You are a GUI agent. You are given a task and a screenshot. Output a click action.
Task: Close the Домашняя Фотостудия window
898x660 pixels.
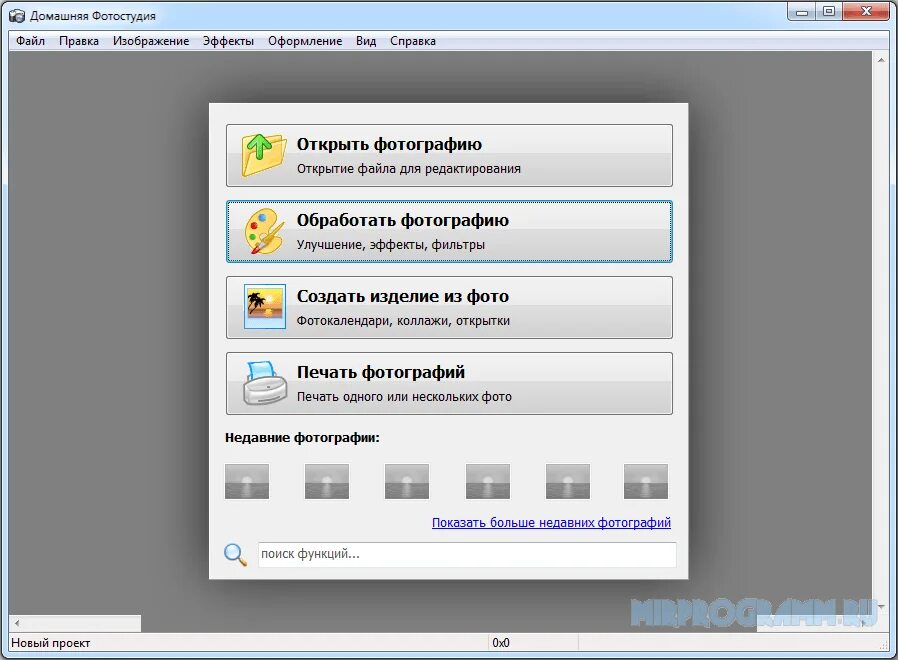867,13
